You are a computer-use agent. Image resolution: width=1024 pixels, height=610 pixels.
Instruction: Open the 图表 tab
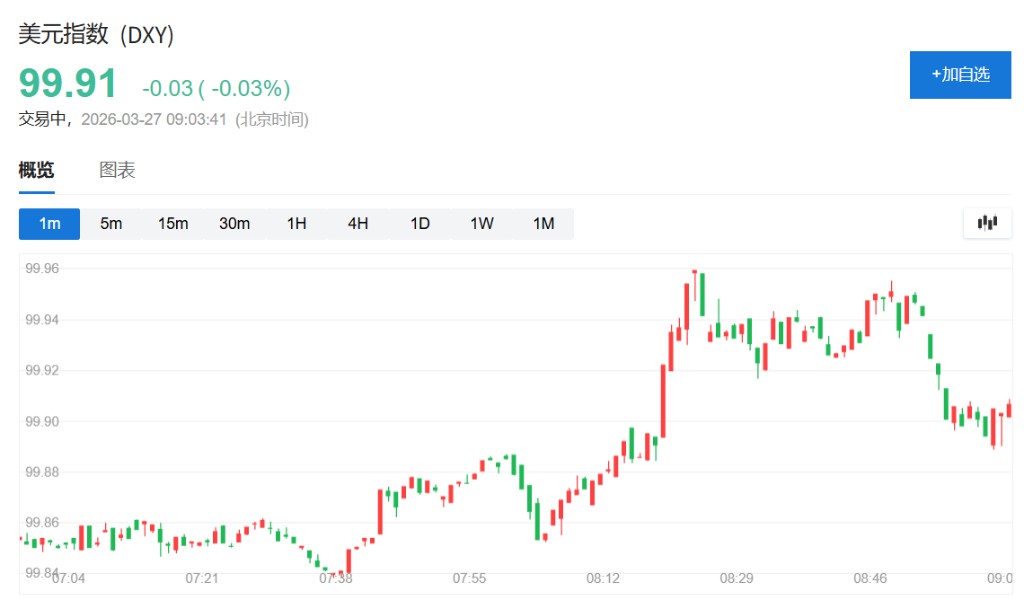point(117,170)
